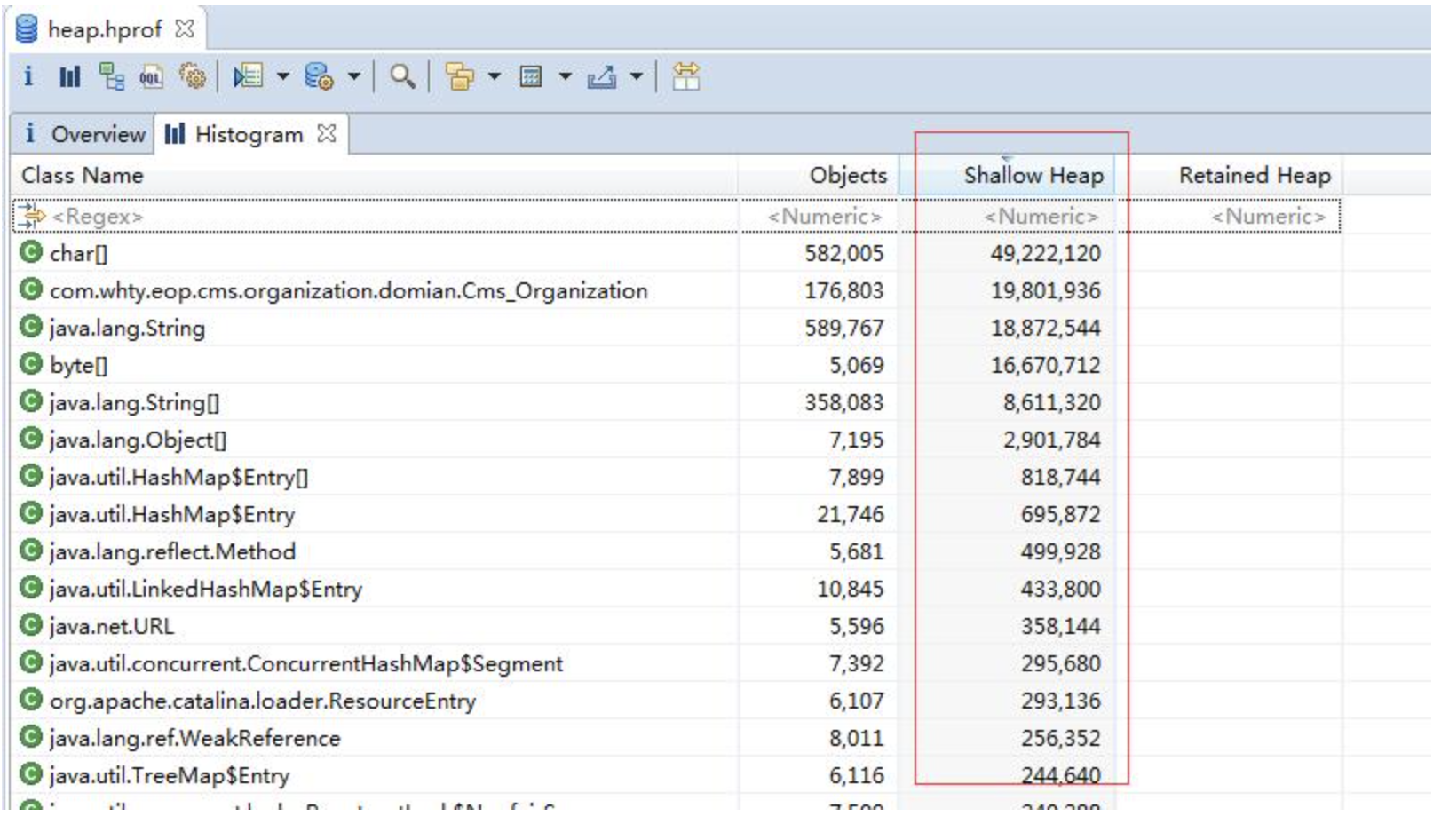
Task: Click the class icon beside java.lang.String
Action: pos(31,327)
